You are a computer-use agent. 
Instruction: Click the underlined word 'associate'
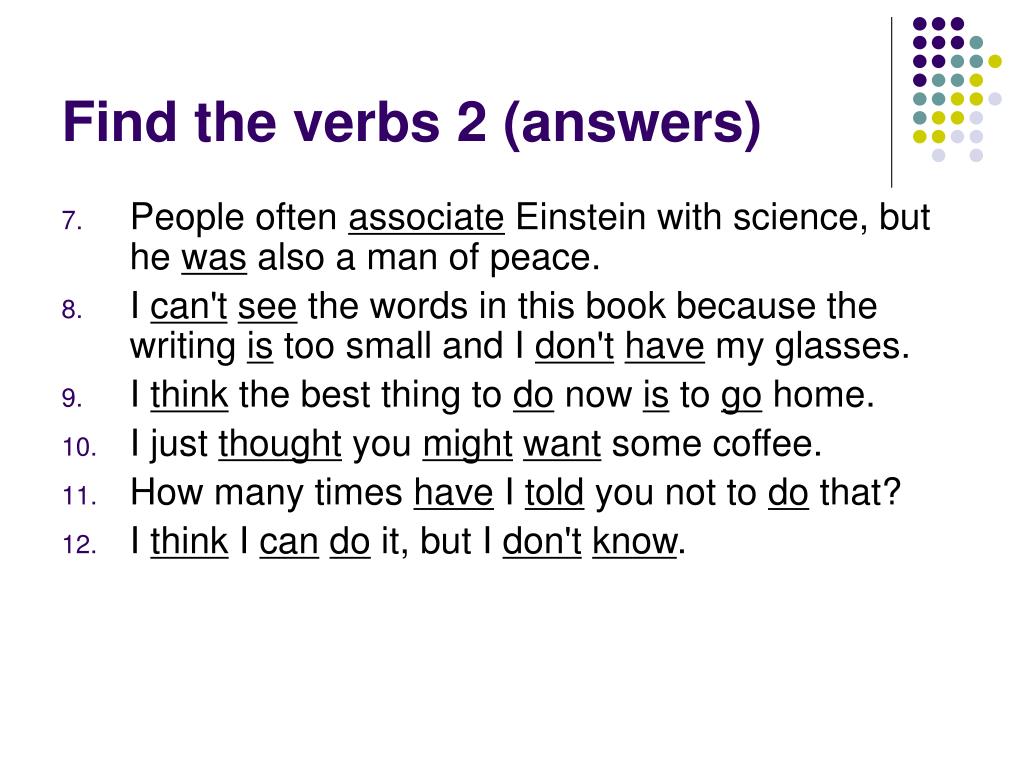pos(426,217)
